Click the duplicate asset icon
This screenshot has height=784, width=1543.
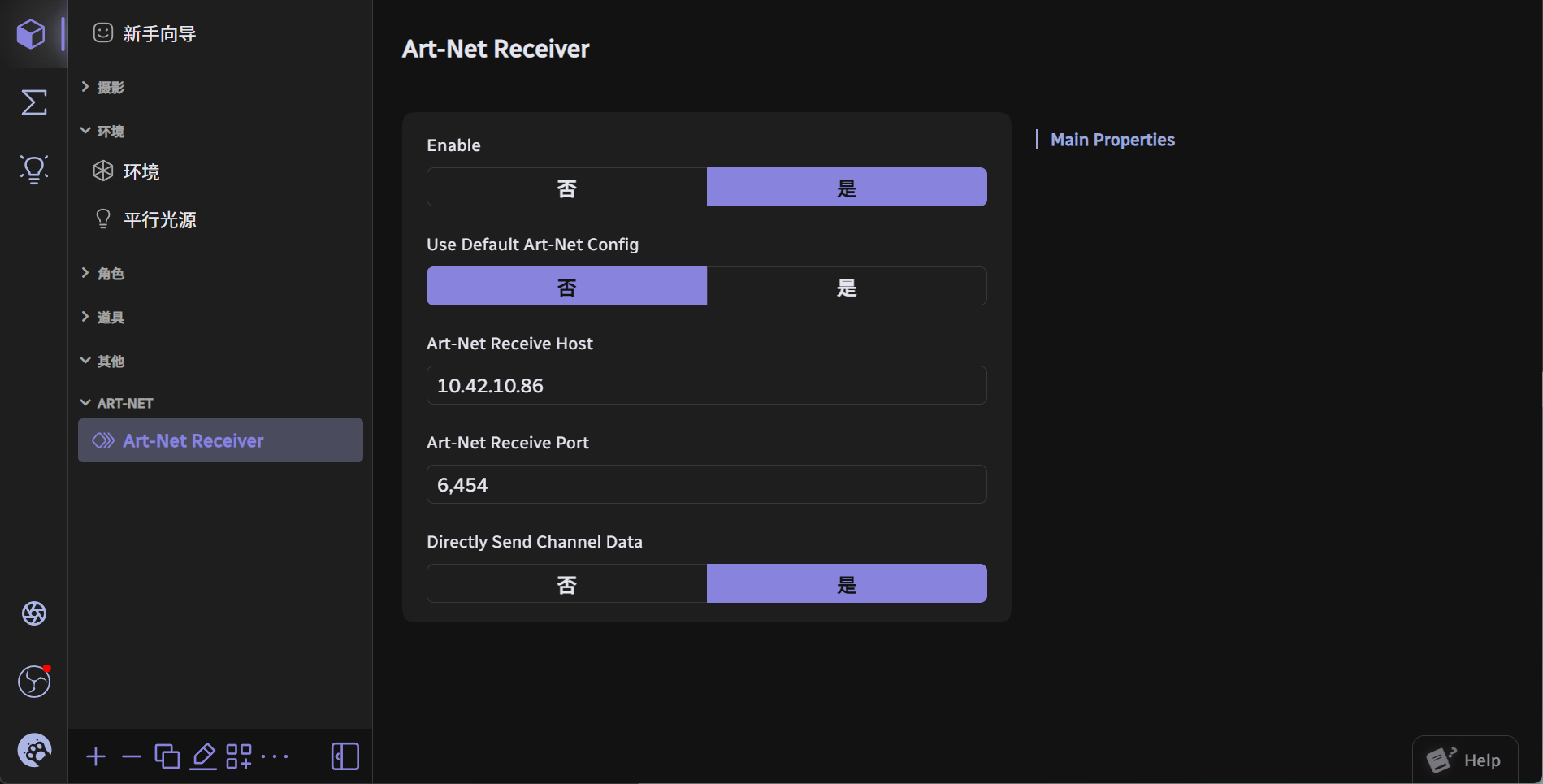[167, 756]
